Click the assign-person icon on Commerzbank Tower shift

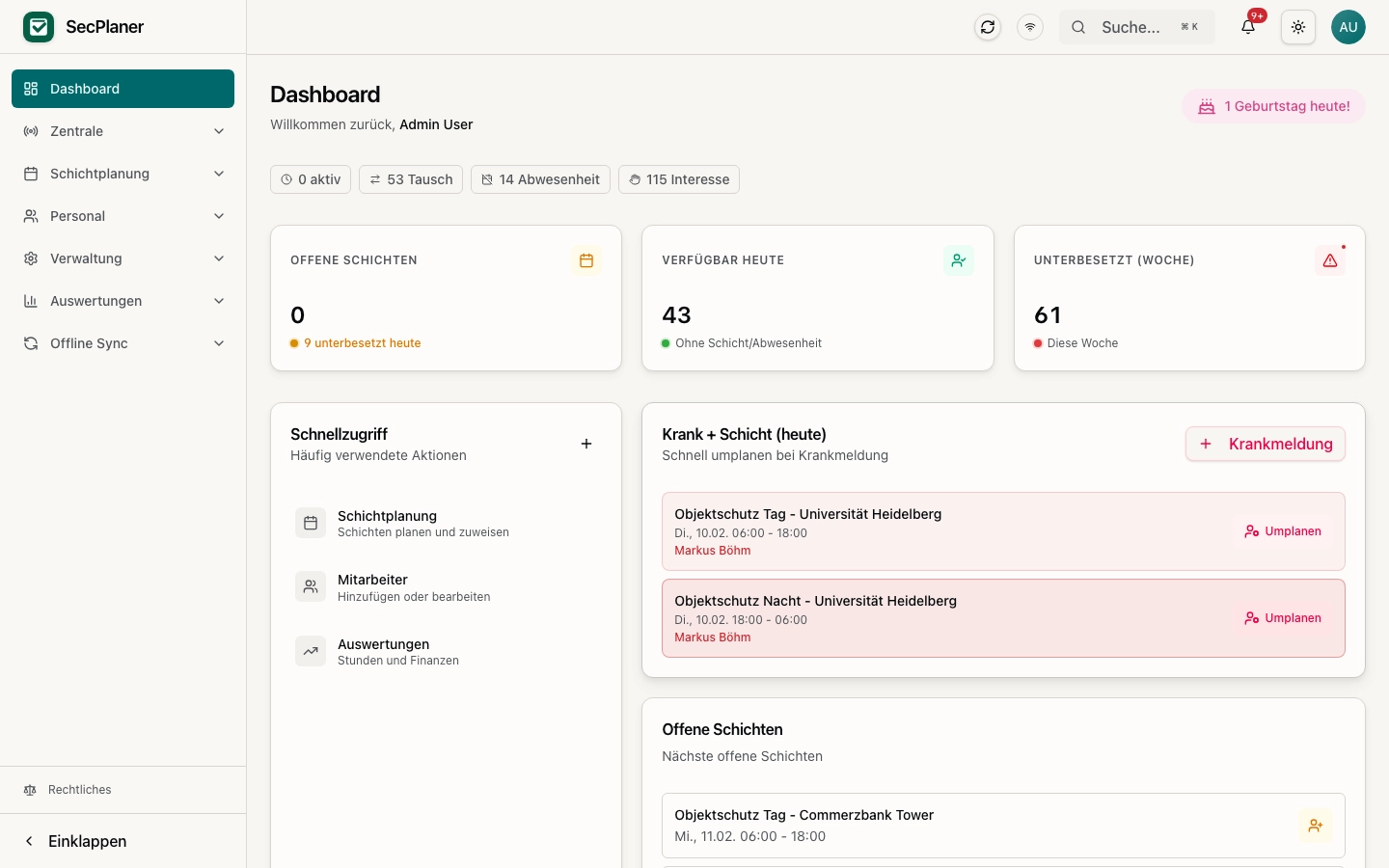coord(1316,826)
